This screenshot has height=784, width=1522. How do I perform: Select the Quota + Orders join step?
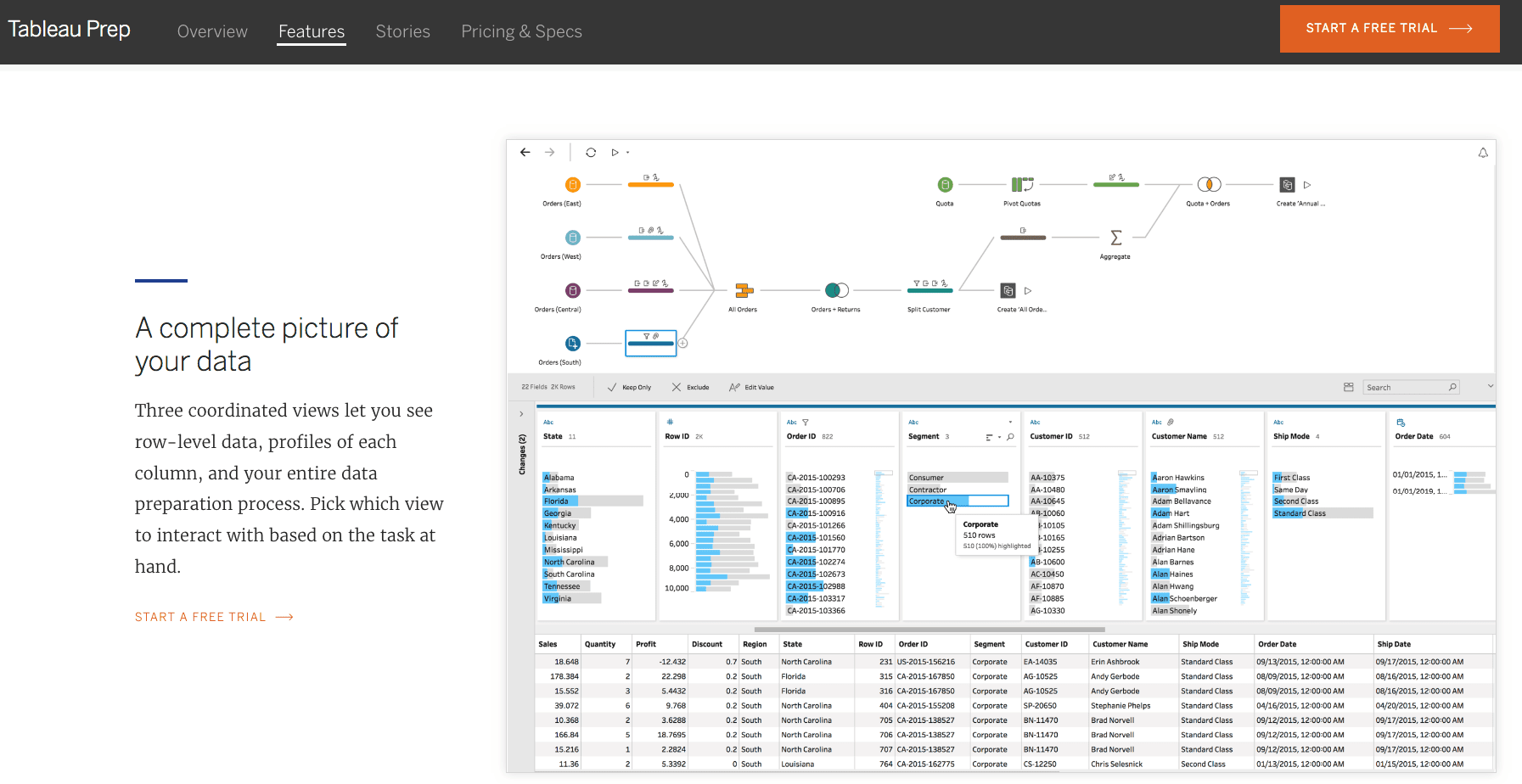[1209, 185]
